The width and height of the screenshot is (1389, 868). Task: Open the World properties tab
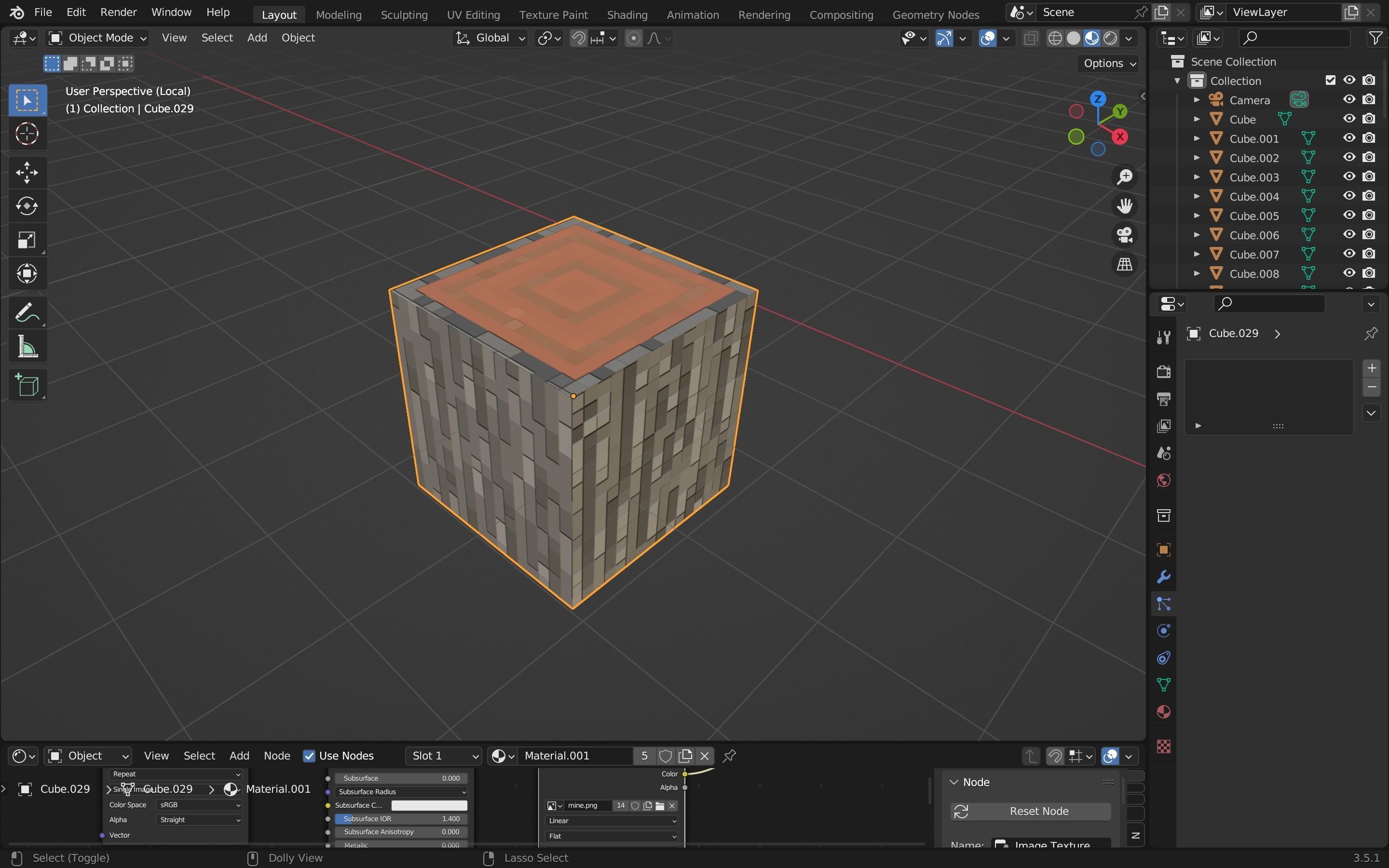coord(1163,480)
